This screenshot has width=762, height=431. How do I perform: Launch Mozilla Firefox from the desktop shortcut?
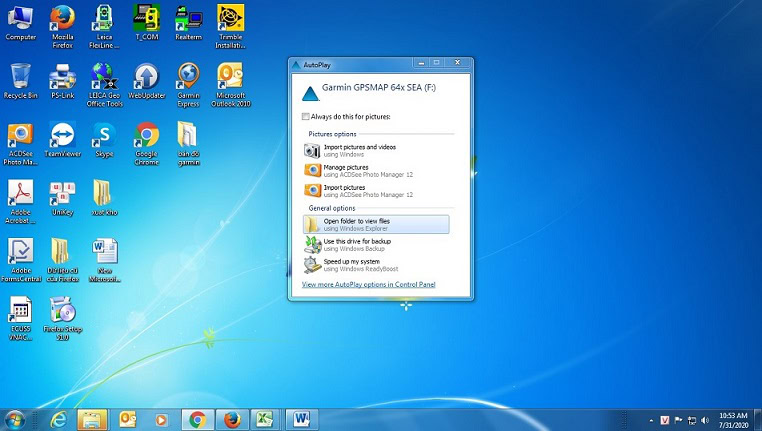[x=63, y=27]
